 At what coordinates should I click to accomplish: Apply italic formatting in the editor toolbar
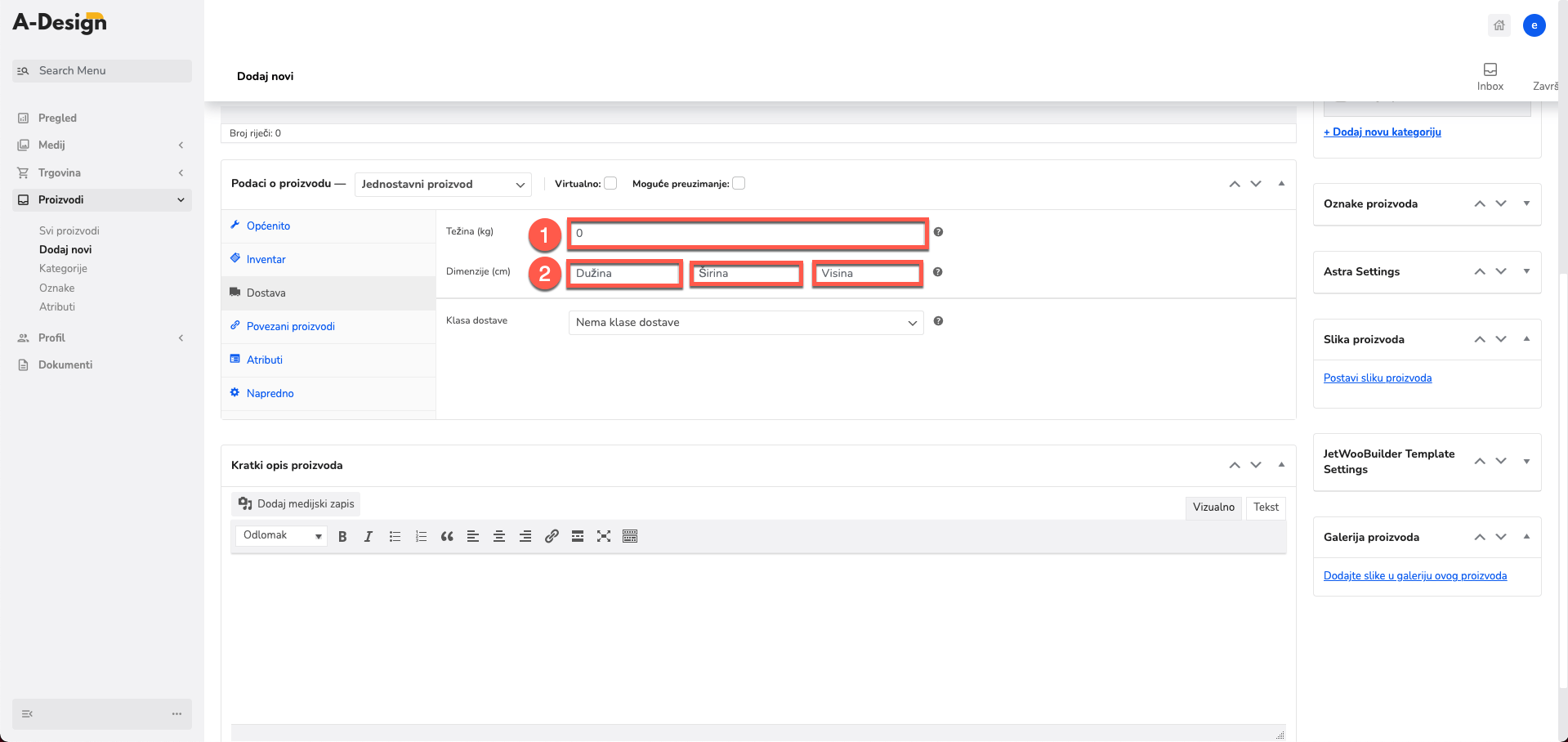369,536
